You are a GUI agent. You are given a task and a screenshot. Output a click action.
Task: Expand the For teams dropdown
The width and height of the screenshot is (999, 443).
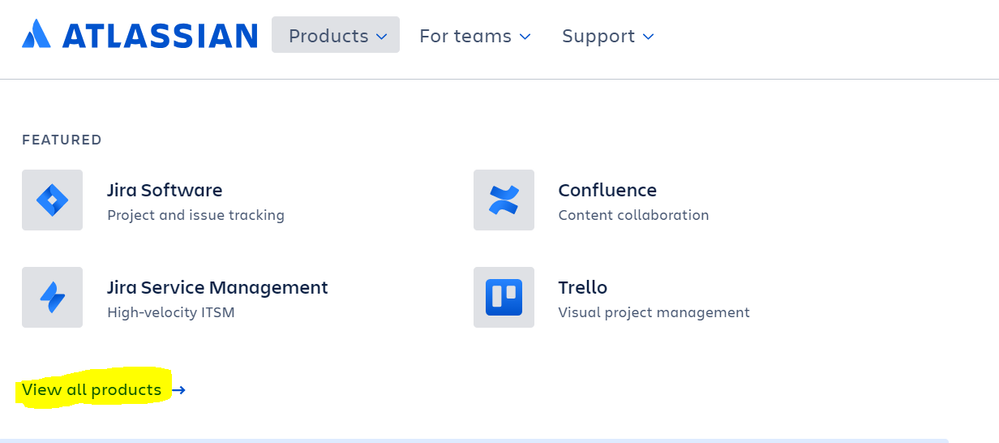(474, 36)
